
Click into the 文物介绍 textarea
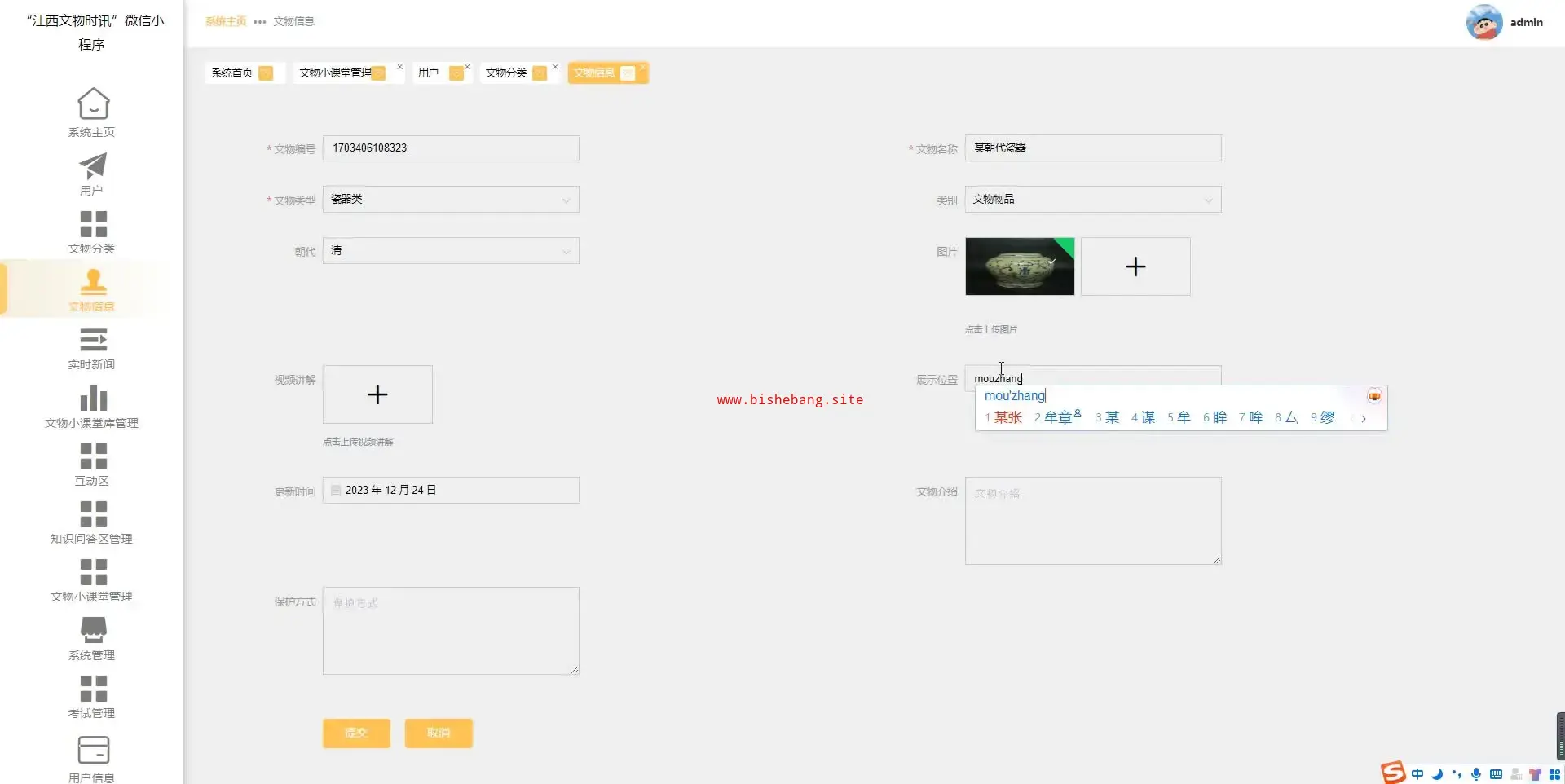click(1093, 521)
